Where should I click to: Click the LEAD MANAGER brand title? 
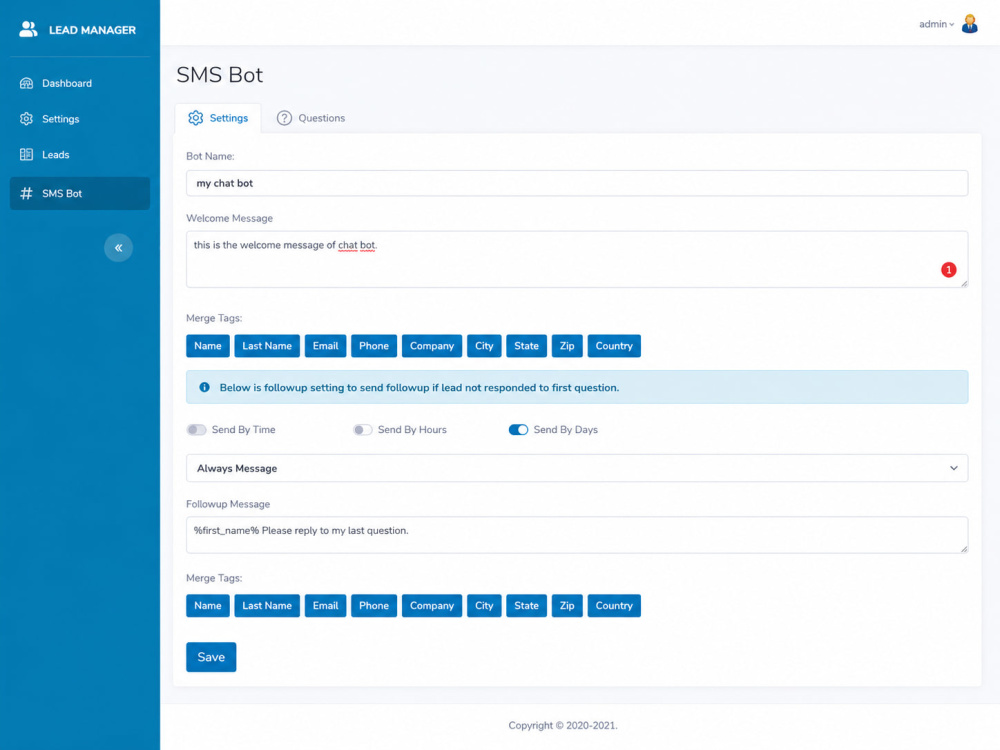tap(92, 30)
